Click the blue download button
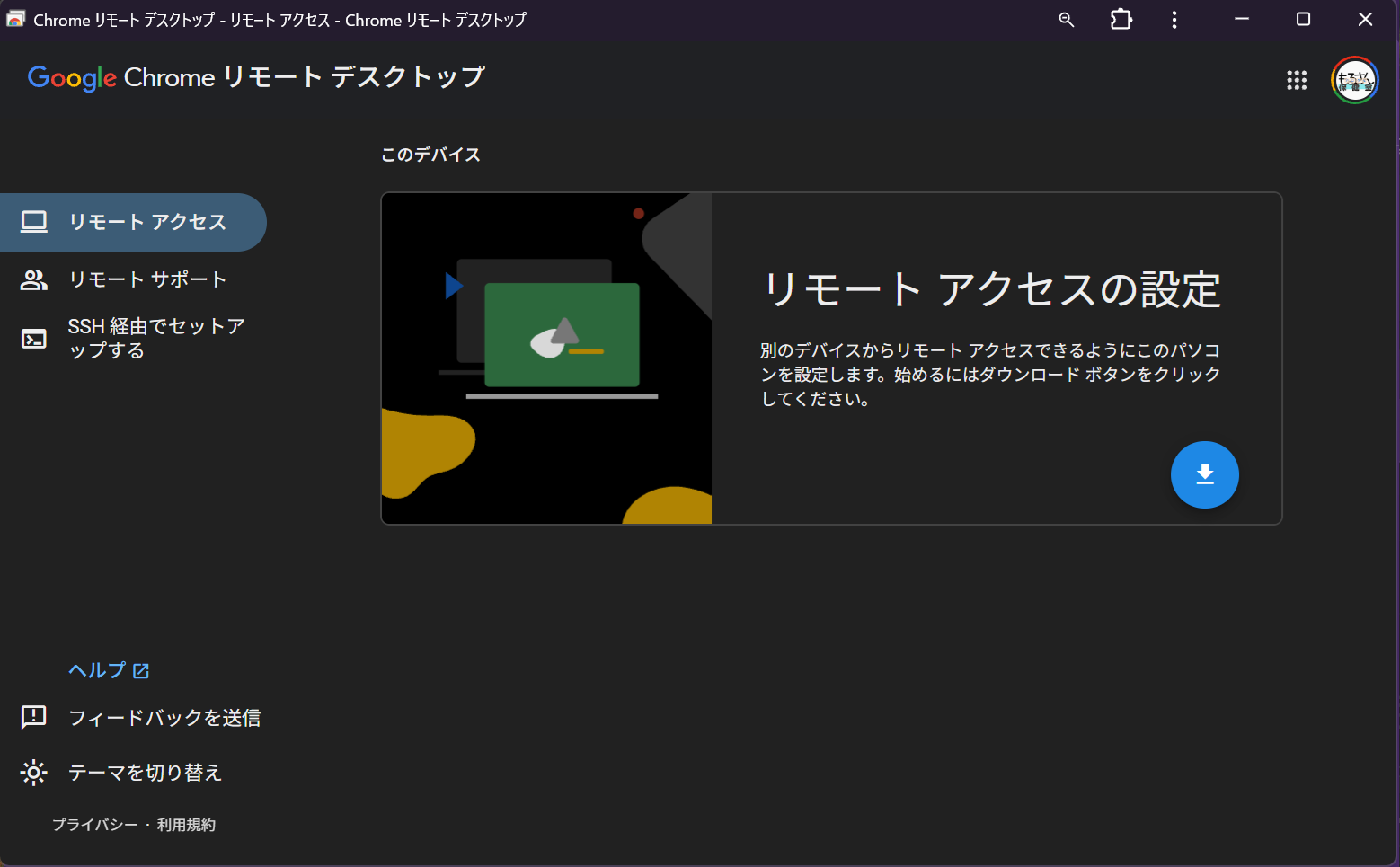The width and height of the screenshot is (1400, 867). tap(1204, 474)
